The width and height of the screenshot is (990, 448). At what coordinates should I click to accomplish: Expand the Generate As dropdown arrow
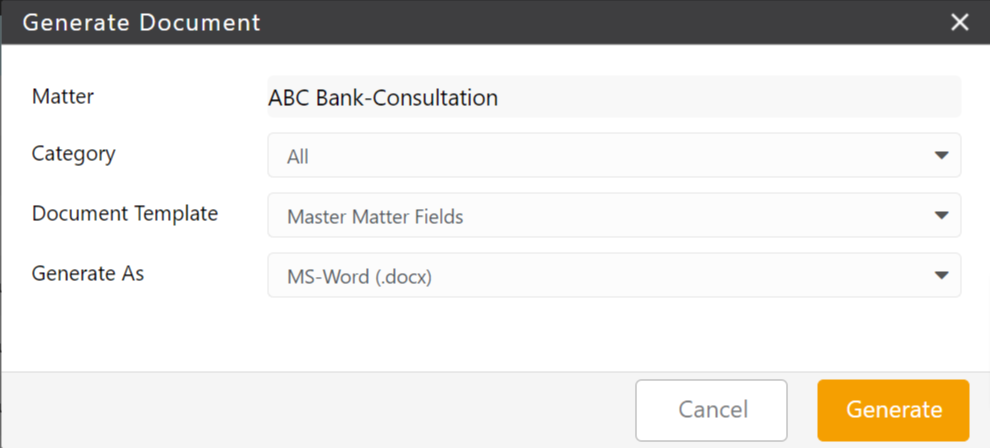click(x=940, y=275)
